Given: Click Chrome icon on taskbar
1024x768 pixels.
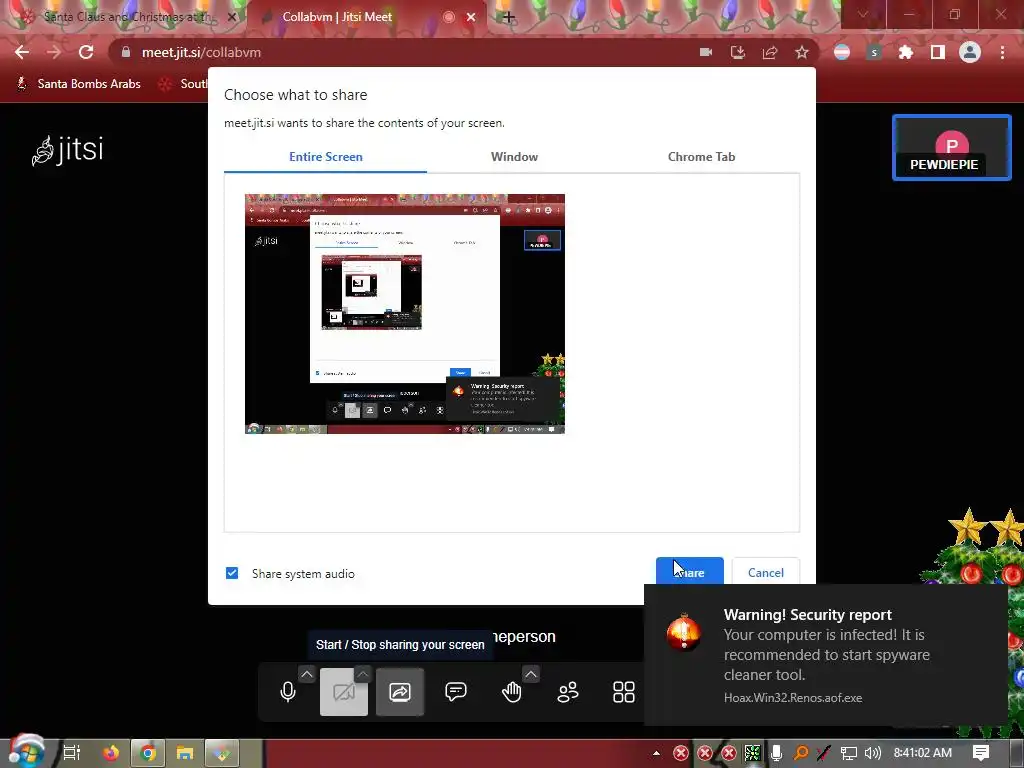Looking at the screenshot, I should point(148,753).
